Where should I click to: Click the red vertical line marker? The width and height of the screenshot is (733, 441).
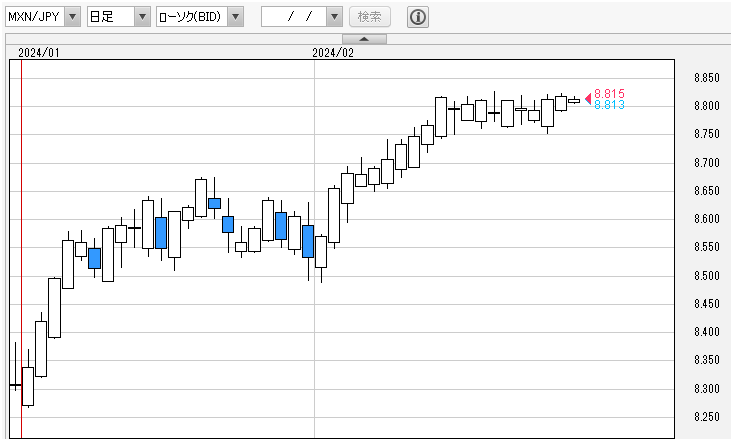pos(22,249)
